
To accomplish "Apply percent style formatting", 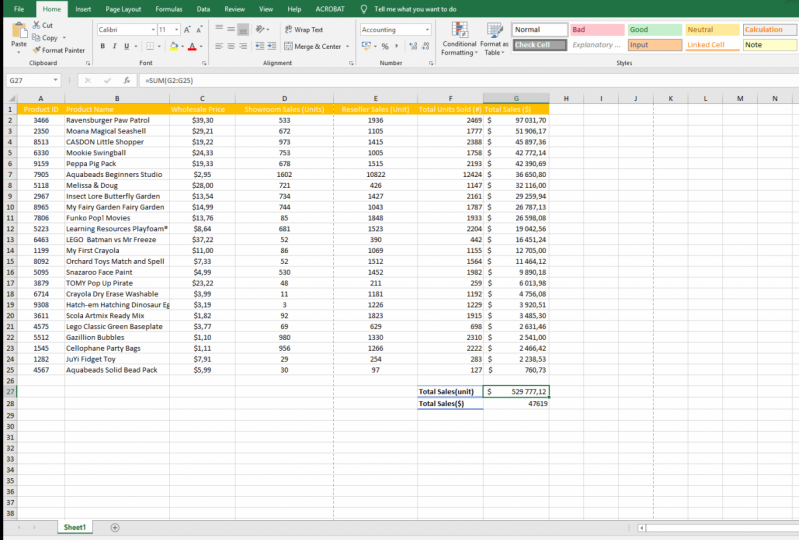I will pyautogui.click(x=385, y=46).
